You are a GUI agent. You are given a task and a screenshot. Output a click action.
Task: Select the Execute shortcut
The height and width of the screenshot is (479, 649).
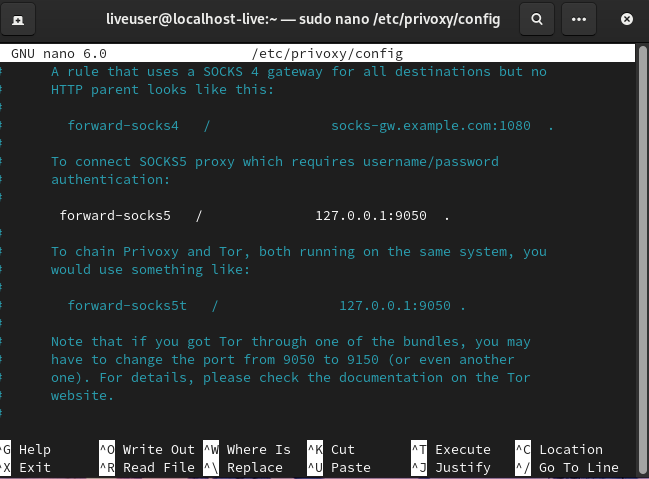[462, 450]
